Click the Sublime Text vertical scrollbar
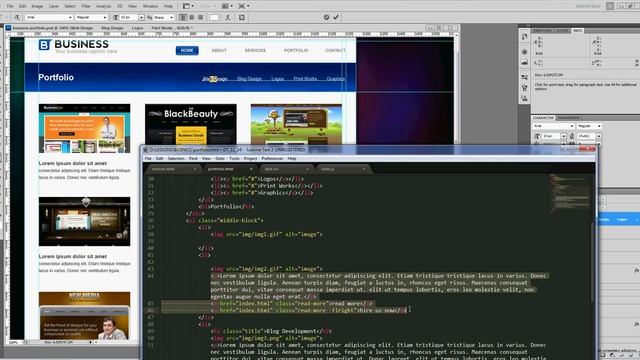The height and width of the screenshot is (360, 640). pos(593,261)
